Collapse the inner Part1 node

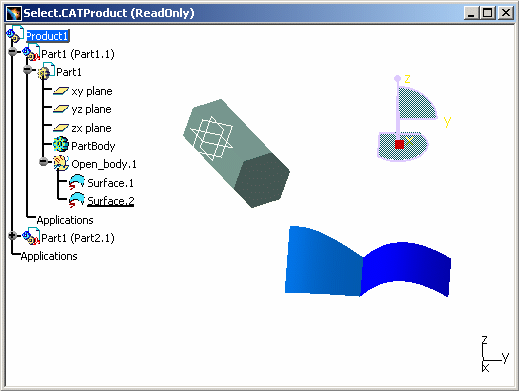click(27, 70)
